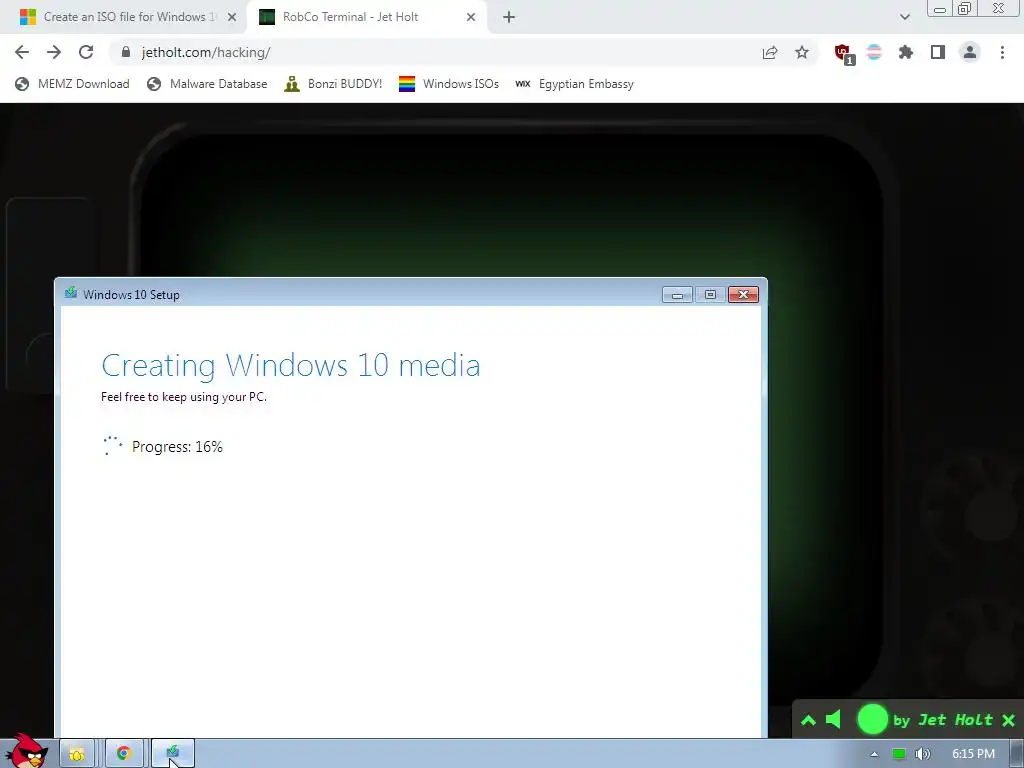Click the Progress: 16% text

click(177, 447)
